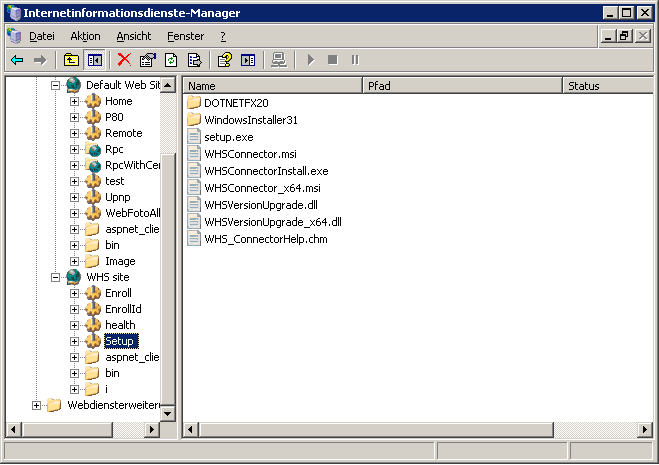Screen dimensions: 659x465
Task: Restore the inner MDI child window
Action: tap(625, 36)
